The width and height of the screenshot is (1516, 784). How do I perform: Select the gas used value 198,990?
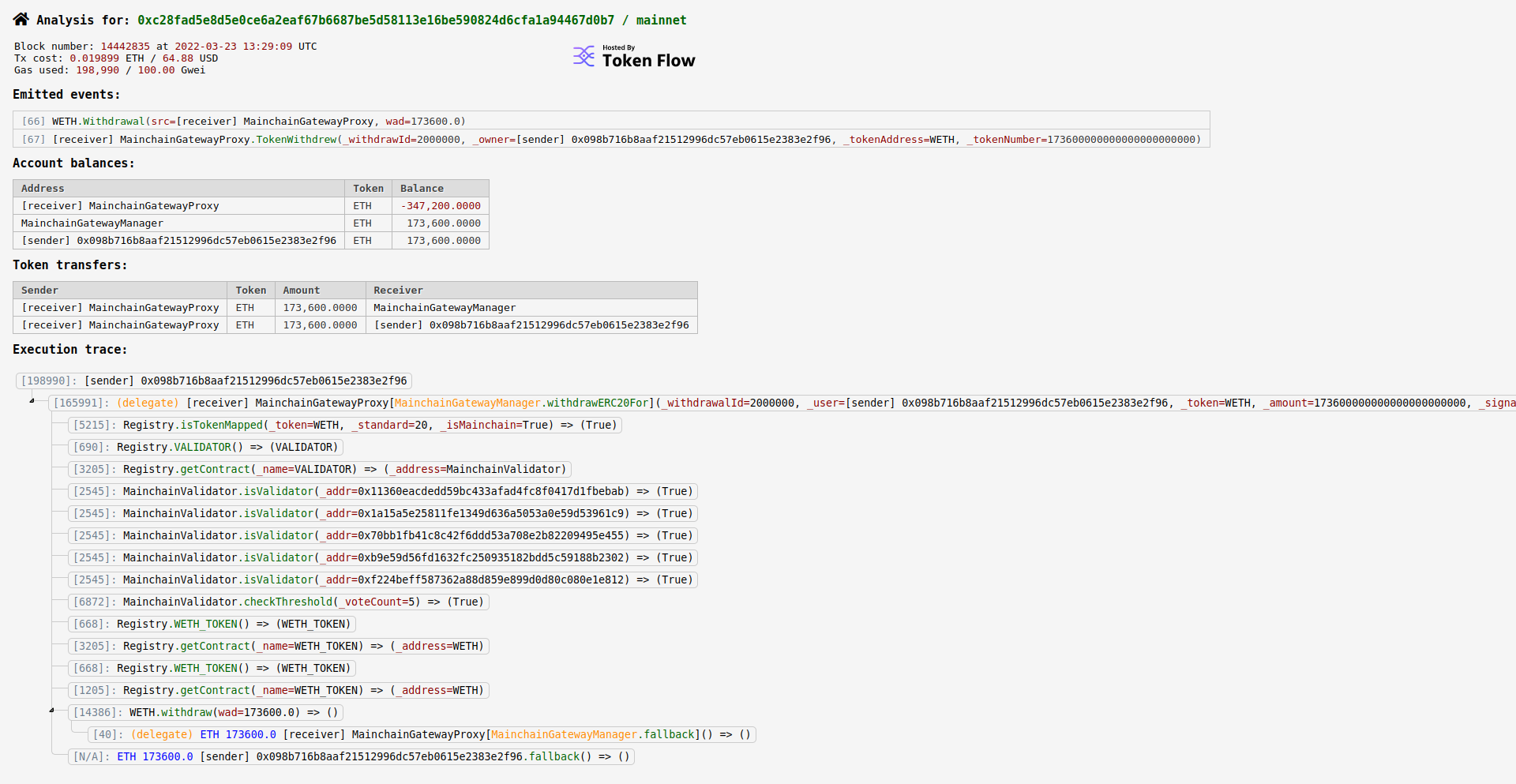[x=97, y=70]
